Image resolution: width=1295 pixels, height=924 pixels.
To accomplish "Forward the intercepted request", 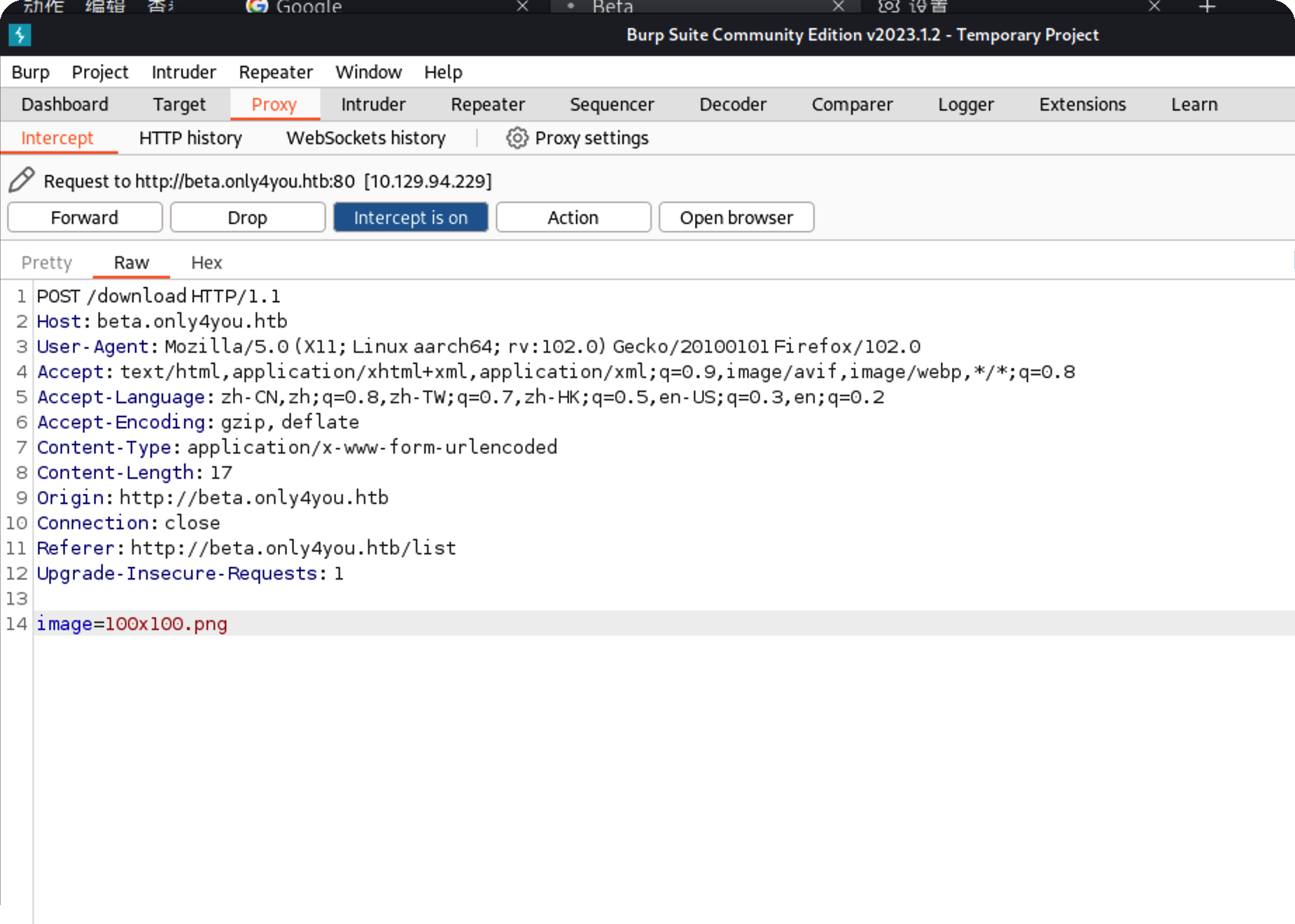I will 85,218.
